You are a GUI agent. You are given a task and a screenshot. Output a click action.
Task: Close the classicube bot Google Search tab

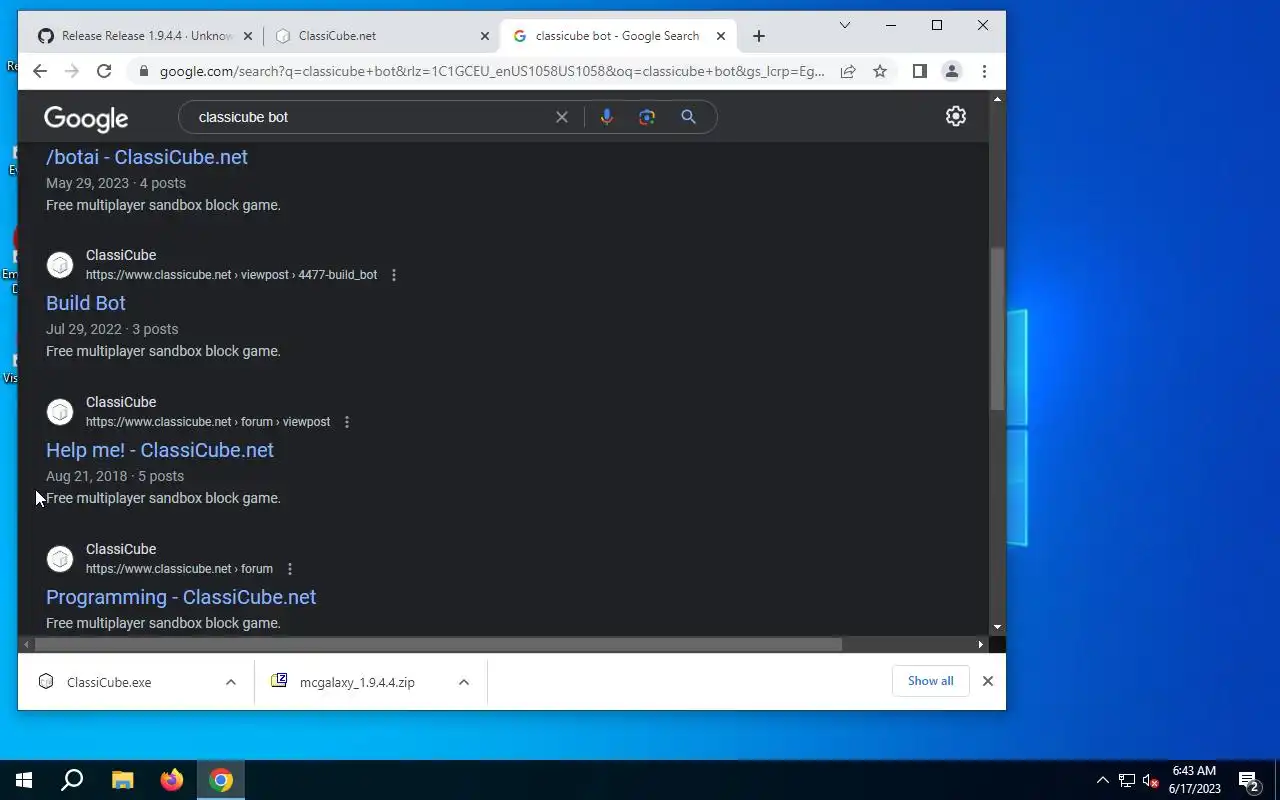point(721,36)
